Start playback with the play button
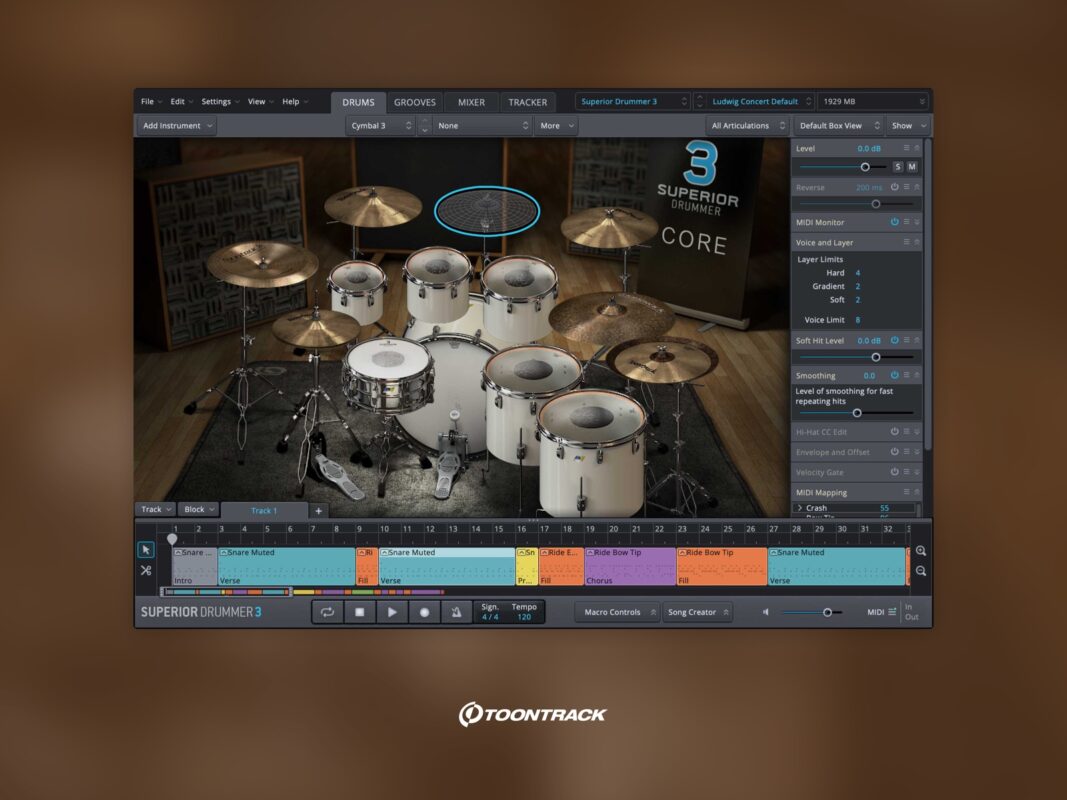Viewport: 1067px width, 800px height. (x=392, y=612)
